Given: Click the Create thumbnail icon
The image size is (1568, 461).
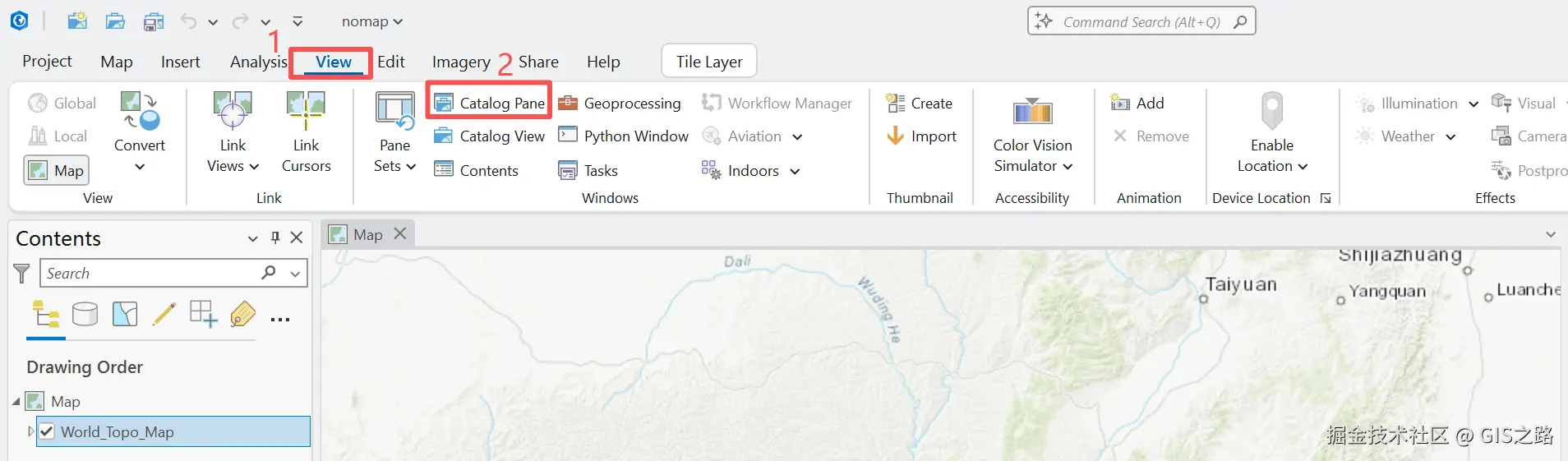Looking at the screenshot, I should point(895,103).
